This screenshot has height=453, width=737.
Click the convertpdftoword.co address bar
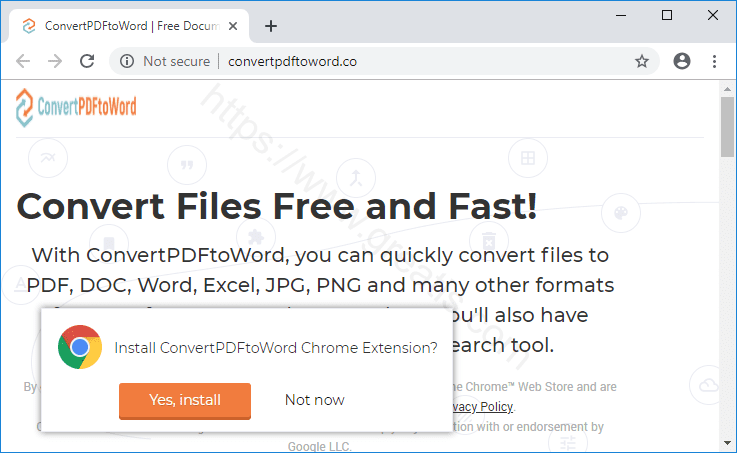pos(400,61)
